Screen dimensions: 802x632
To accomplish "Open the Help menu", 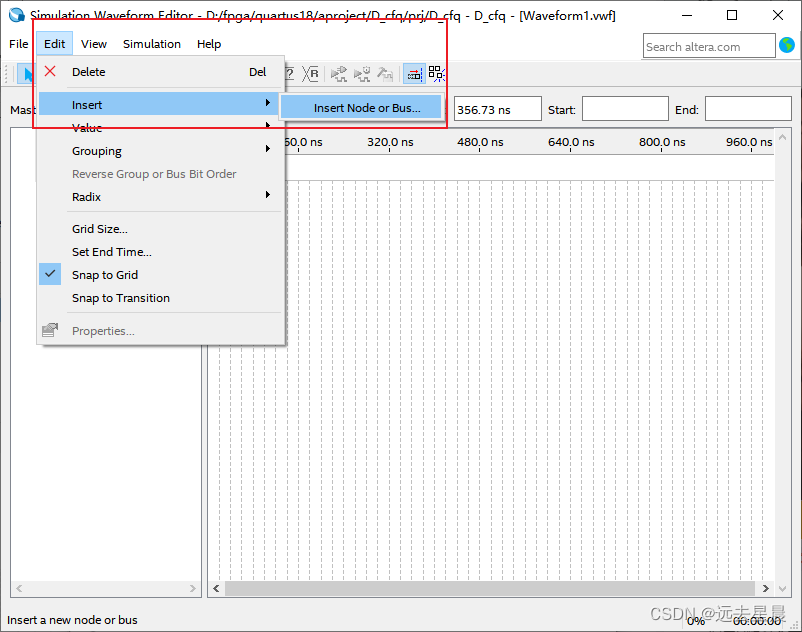I will coord(209,44).
